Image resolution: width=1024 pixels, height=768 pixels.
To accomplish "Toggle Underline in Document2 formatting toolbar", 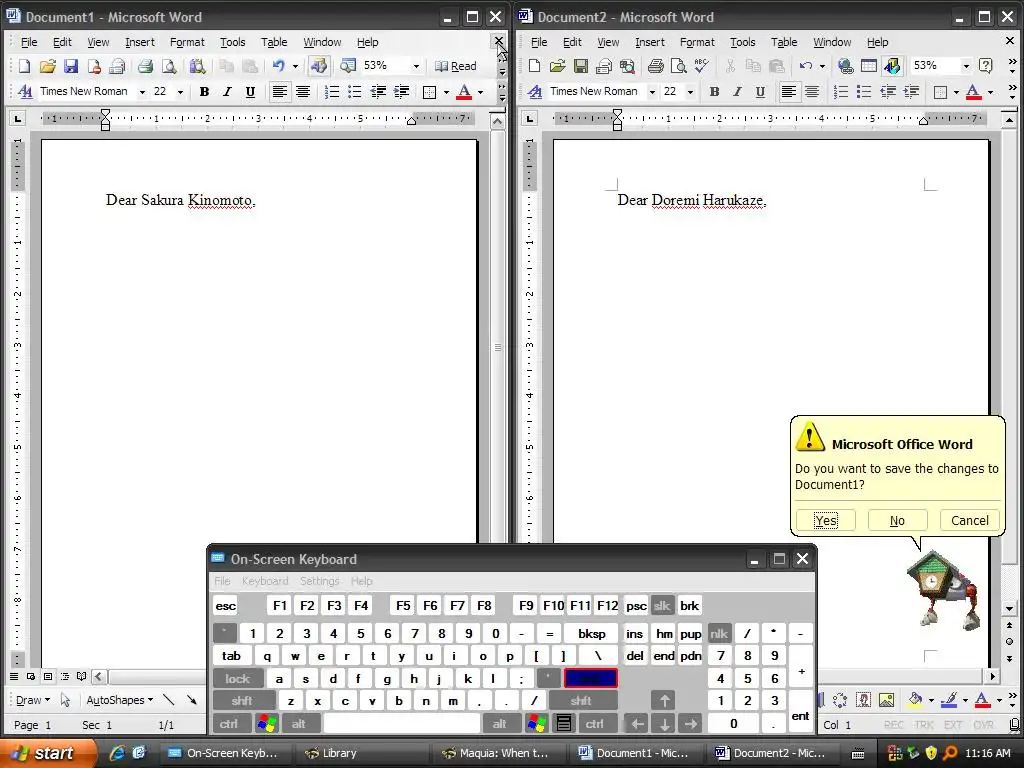I will pyautogui.click(x=760, y=91).
